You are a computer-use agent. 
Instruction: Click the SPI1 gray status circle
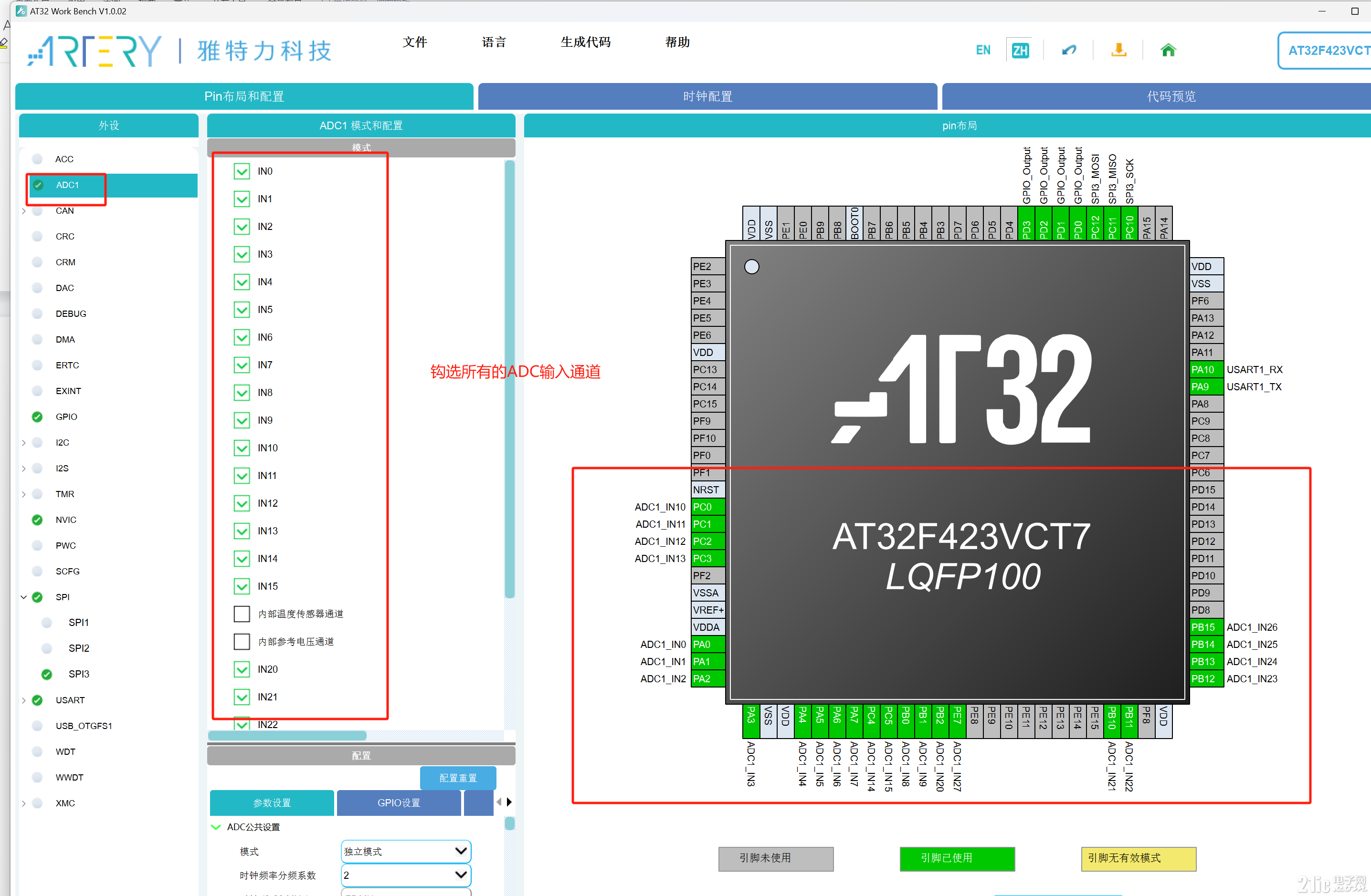(x=47, y=623)
